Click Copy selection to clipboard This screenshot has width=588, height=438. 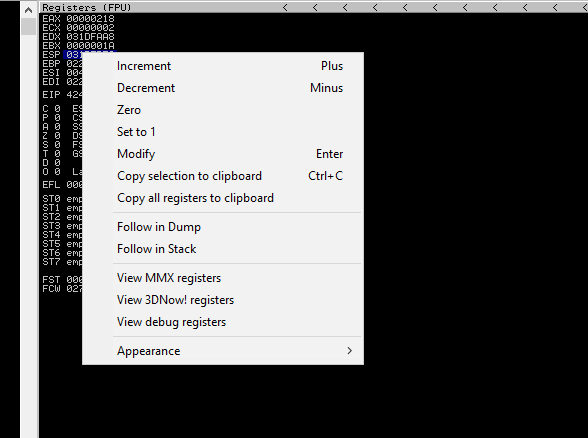point(223,176)
